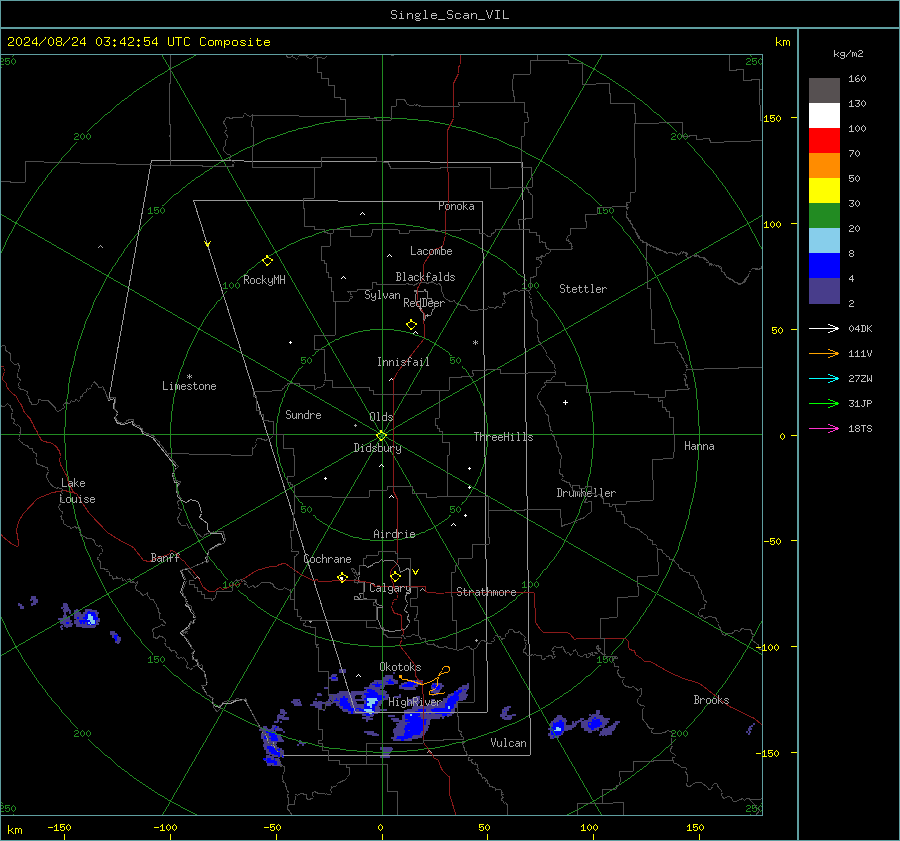This screenshot has width=900, height=841.
Task: Select the green 30 kg/m2 color swatch
Action: coord(824,216)
